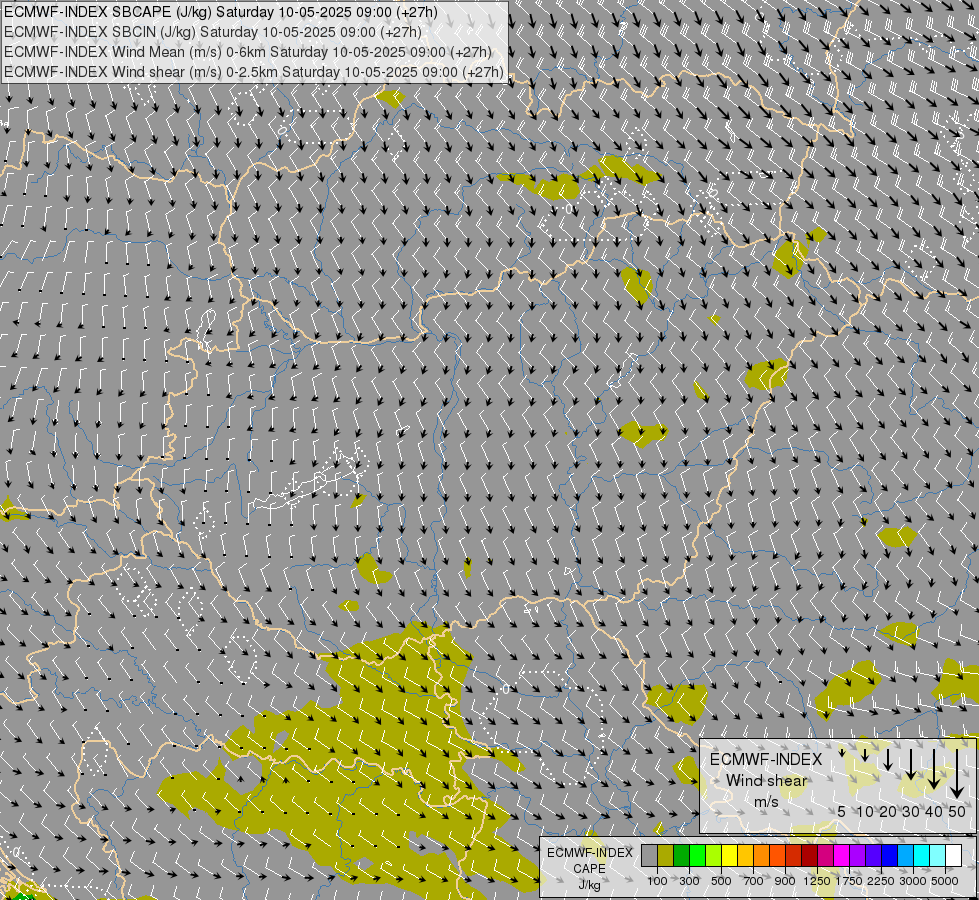
Task: Click the '3000' tick label on CAPE scale
Action: pyautogui.click(x=913, y=881)
